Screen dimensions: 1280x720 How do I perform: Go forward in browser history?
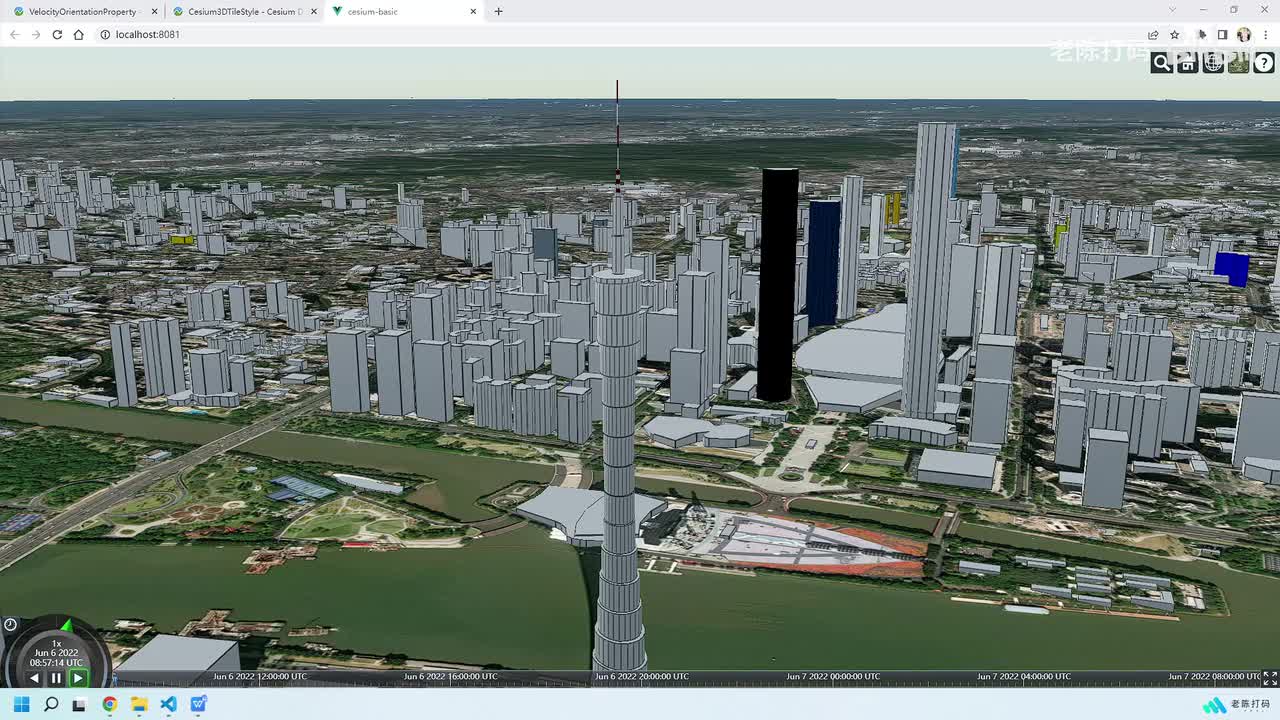(36, 34)
